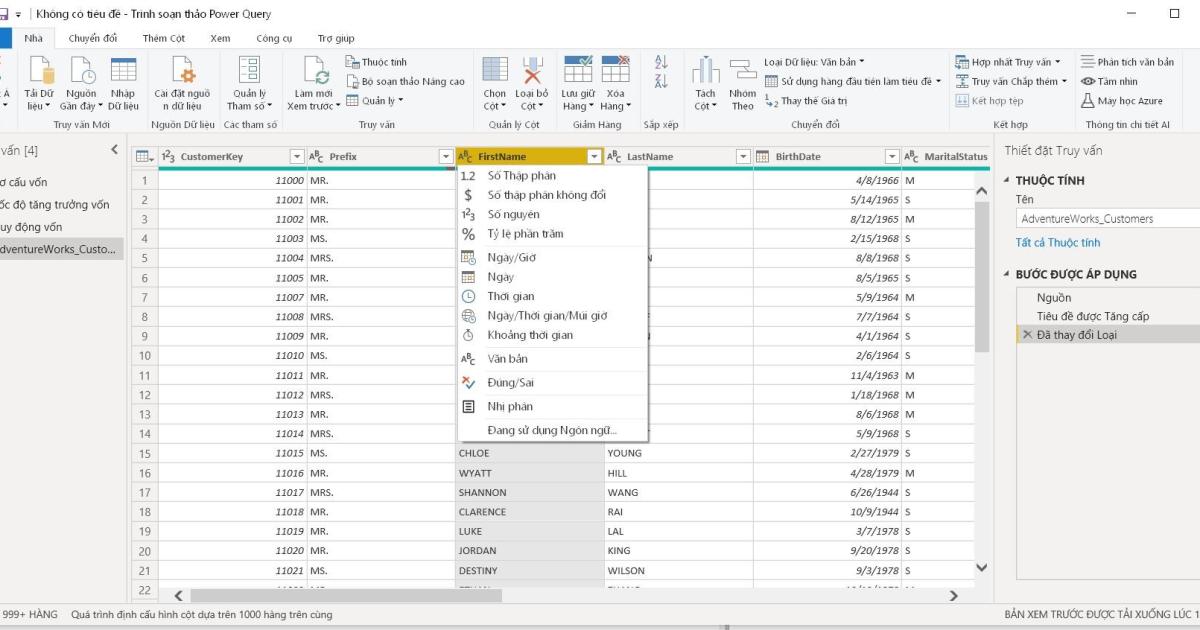This screenshot has height=630, width=1200.
Task: Open Cài đặt nguồn dữ liệu icon
Action: click(182, 72)
